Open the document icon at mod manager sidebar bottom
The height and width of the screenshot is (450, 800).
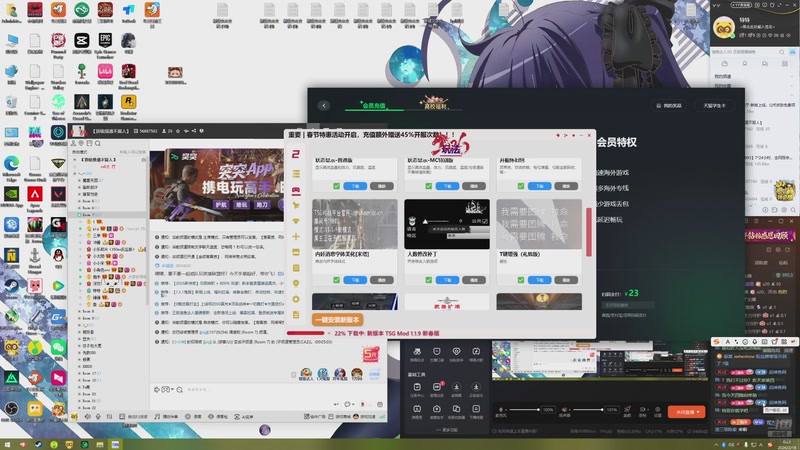coord(296,315)
